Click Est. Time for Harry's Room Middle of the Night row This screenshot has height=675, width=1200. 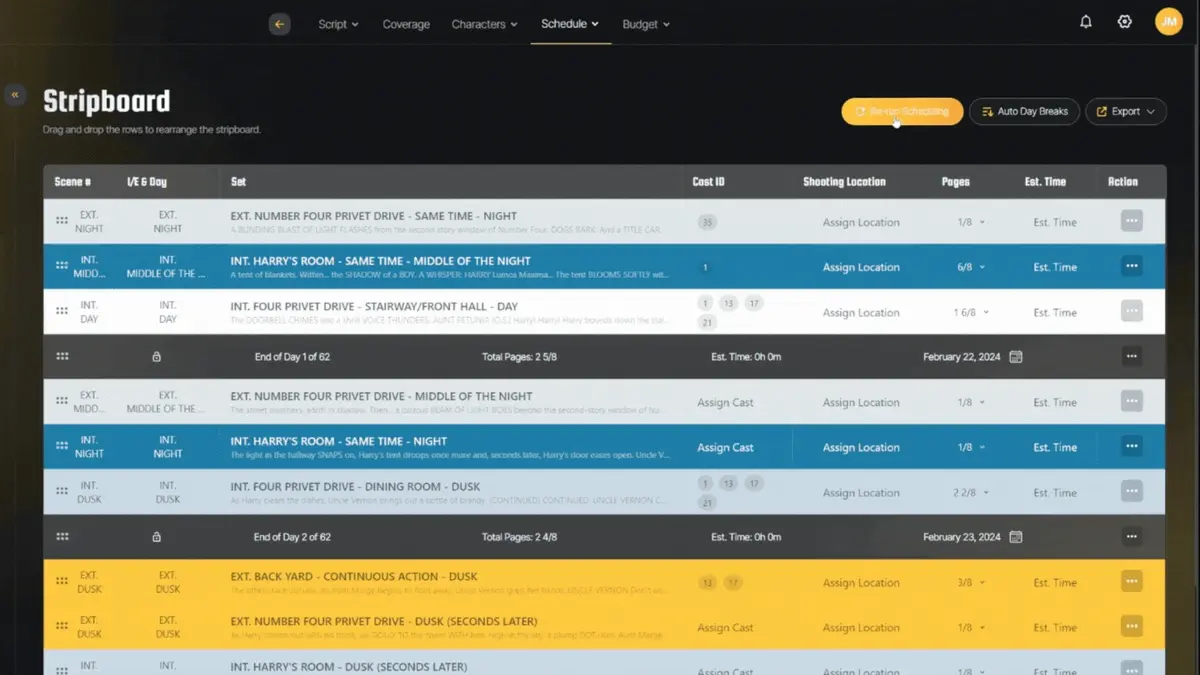coord(1055,267)
